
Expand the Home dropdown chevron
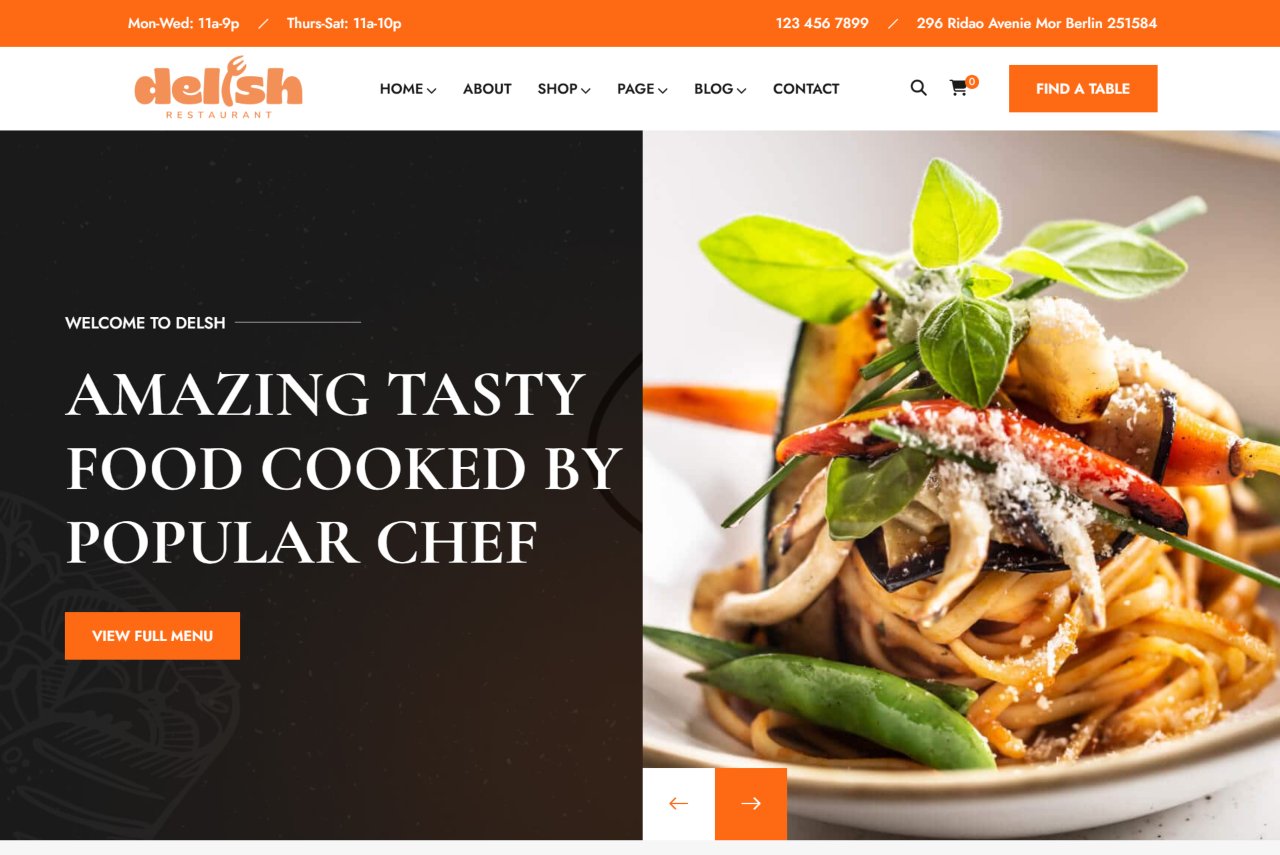pos(432,90)
